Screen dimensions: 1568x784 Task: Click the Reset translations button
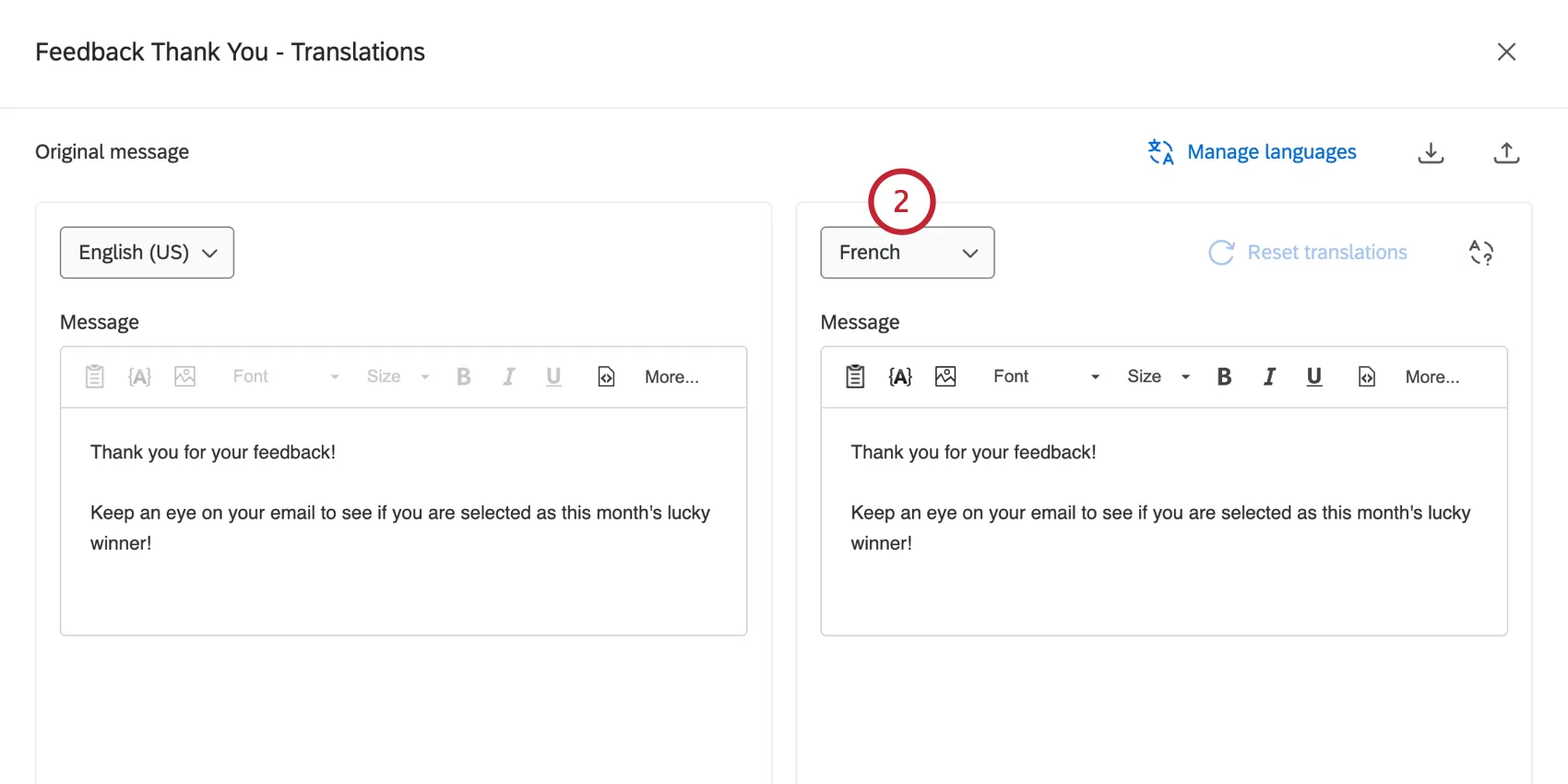pos(1308,253)
